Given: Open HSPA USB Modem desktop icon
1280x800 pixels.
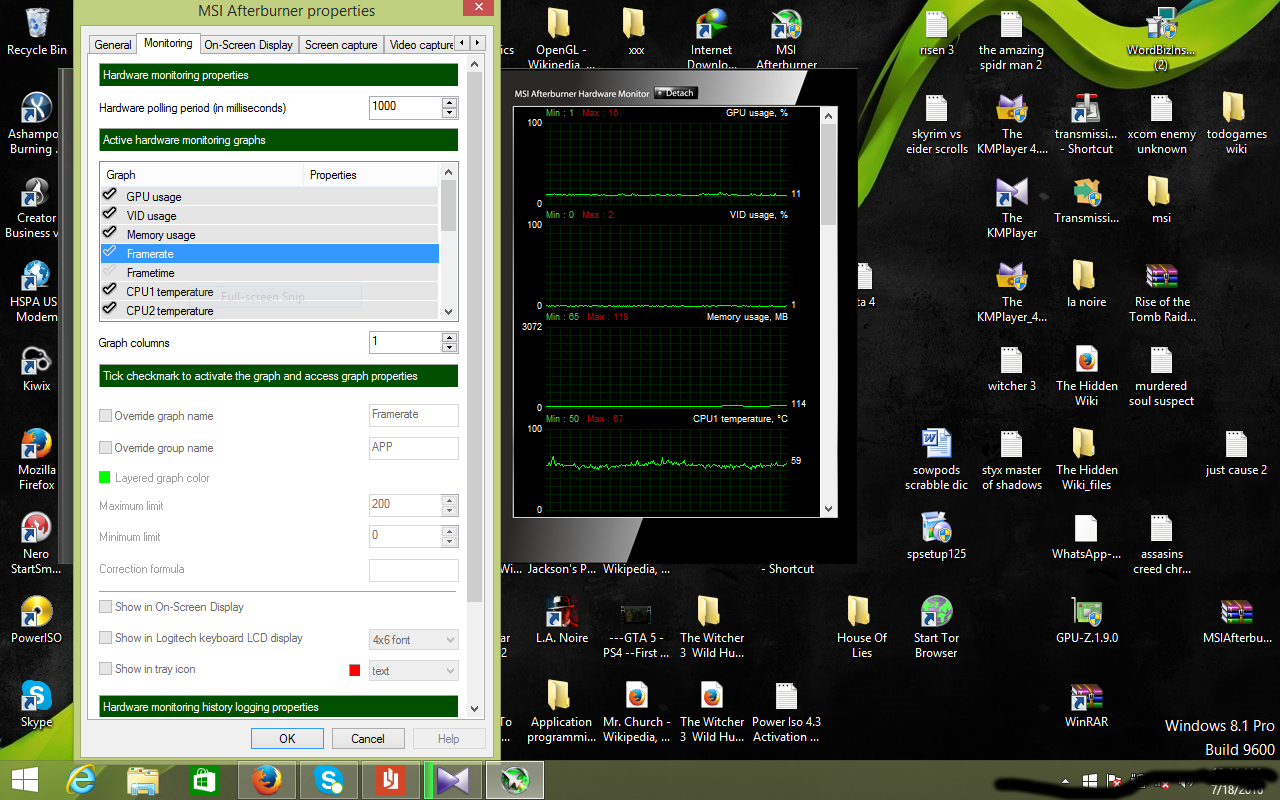Looking at the screenshot, I should tap(36, 291).
